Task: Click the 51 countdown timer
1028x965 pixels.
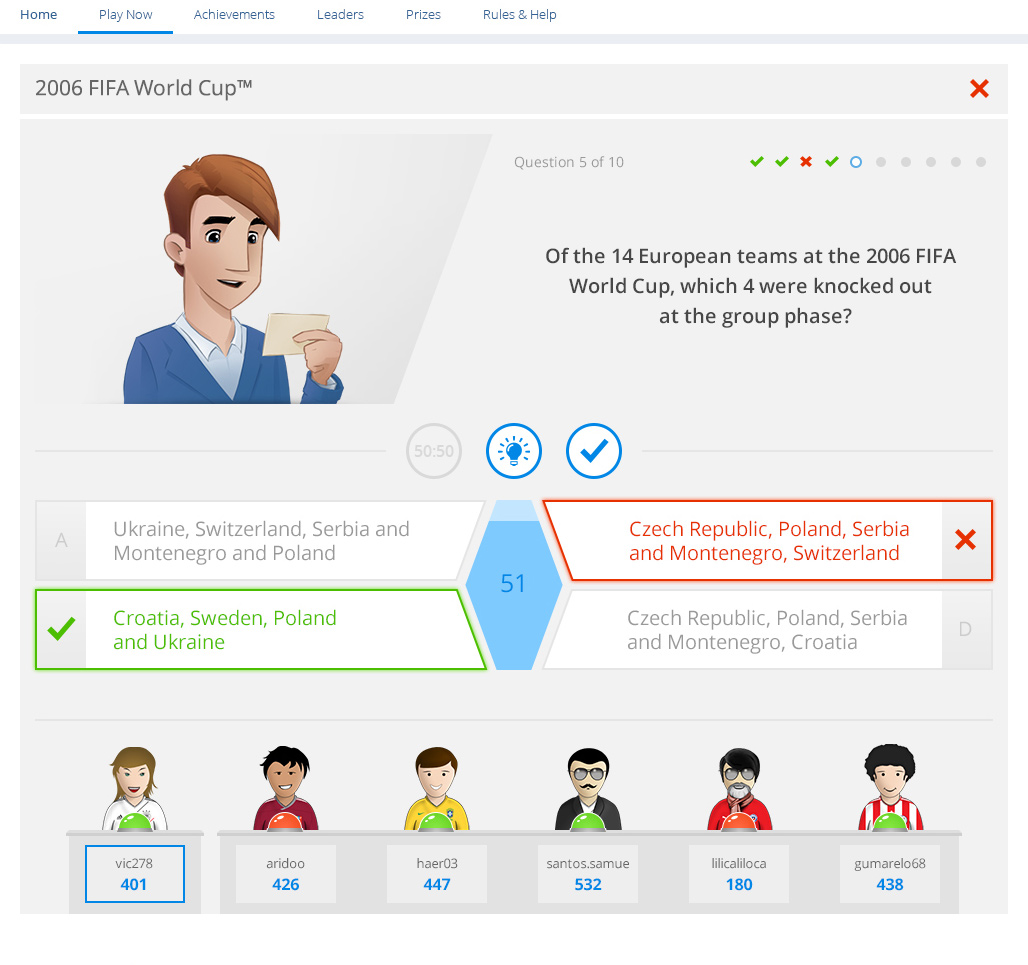Action: (513, 583)
